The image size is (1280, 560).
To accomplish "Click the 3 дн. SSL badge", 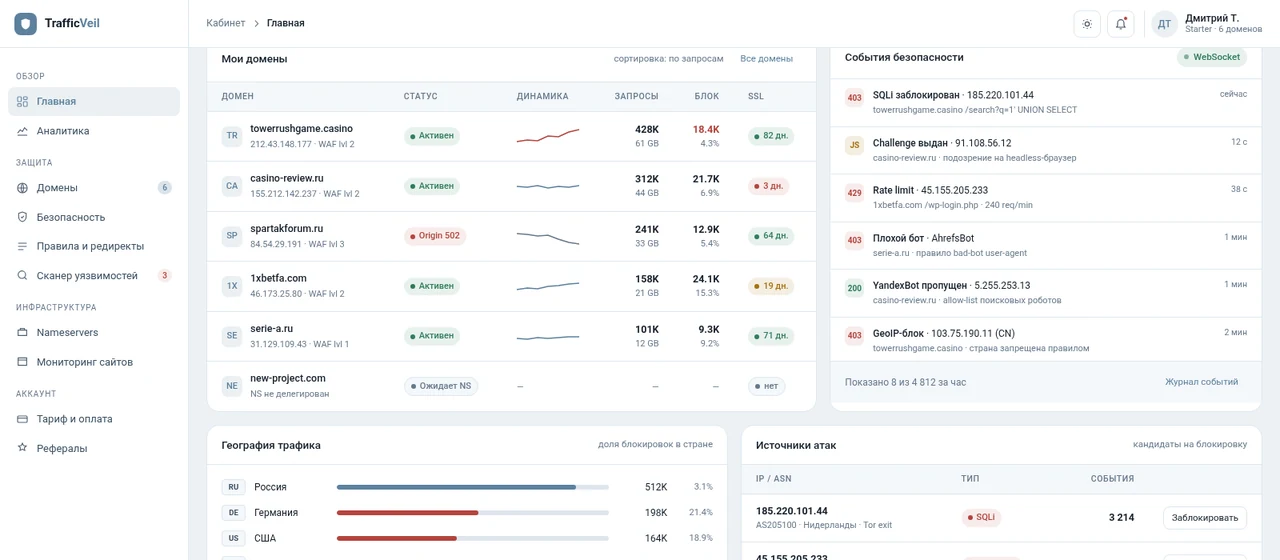I will point(768,186).
